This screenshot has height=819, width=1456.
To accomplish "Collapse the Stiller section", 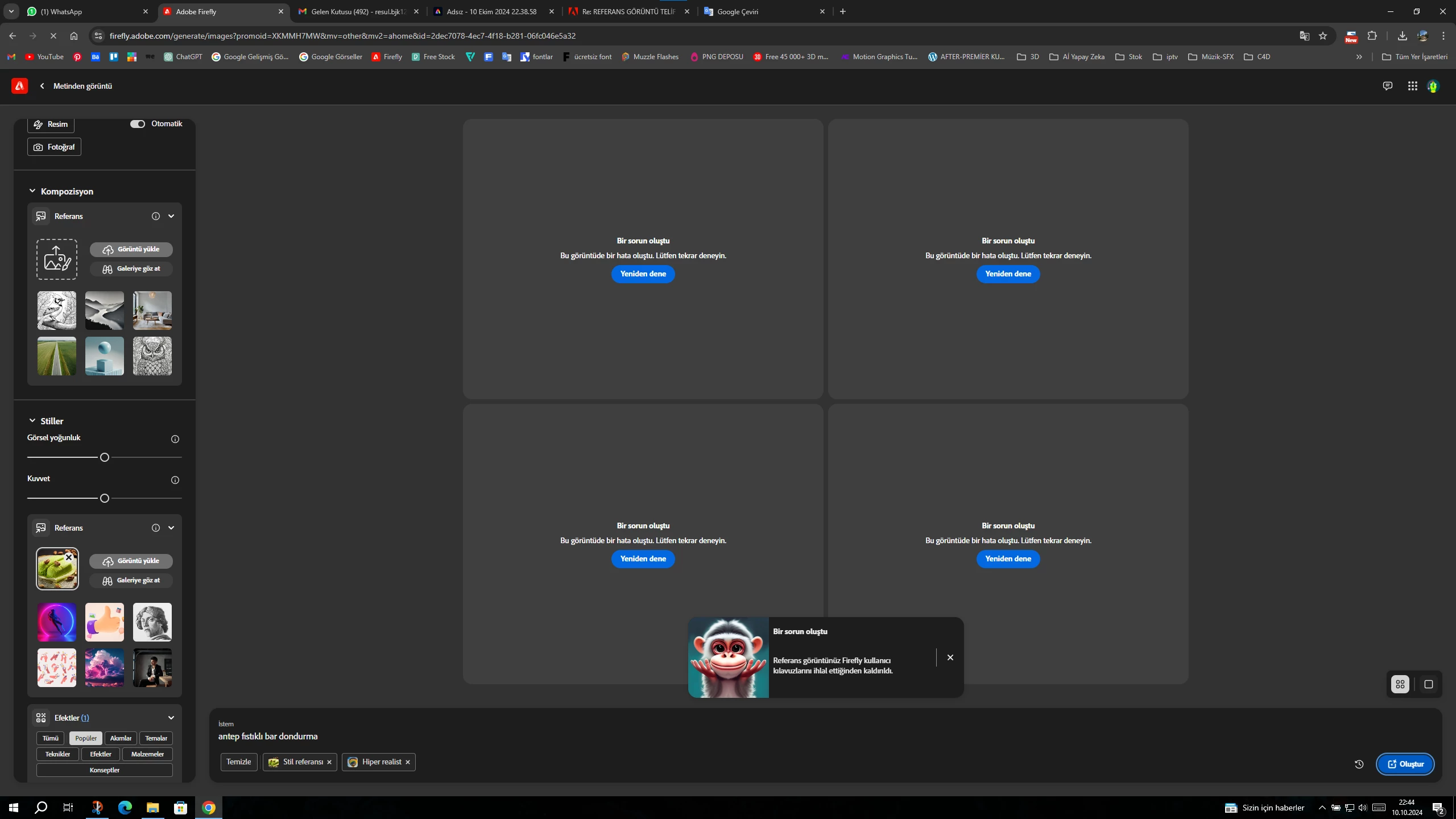I will coord(32,421).
